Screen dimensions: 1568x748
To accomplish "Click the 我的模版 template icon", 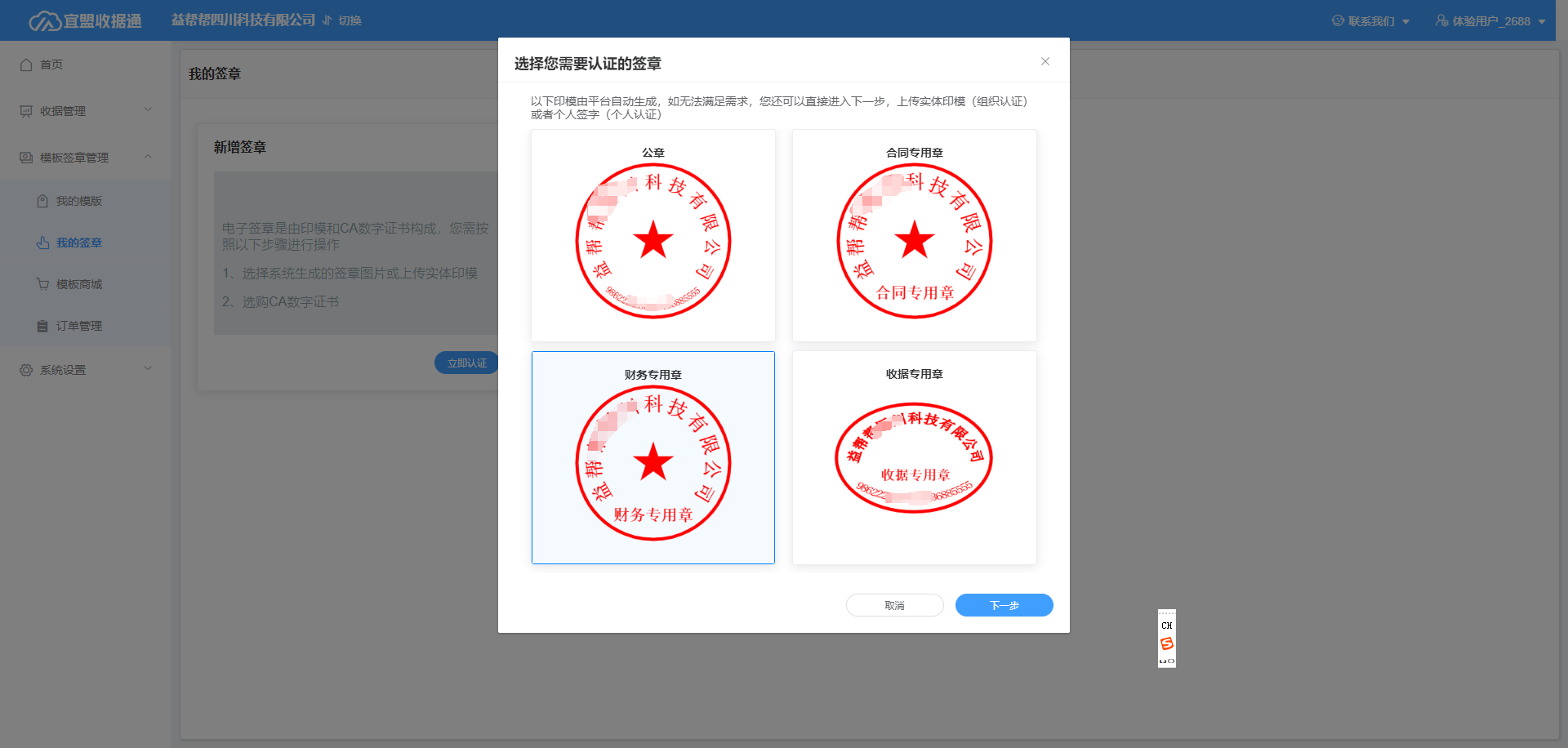I will tap(42, 201).
